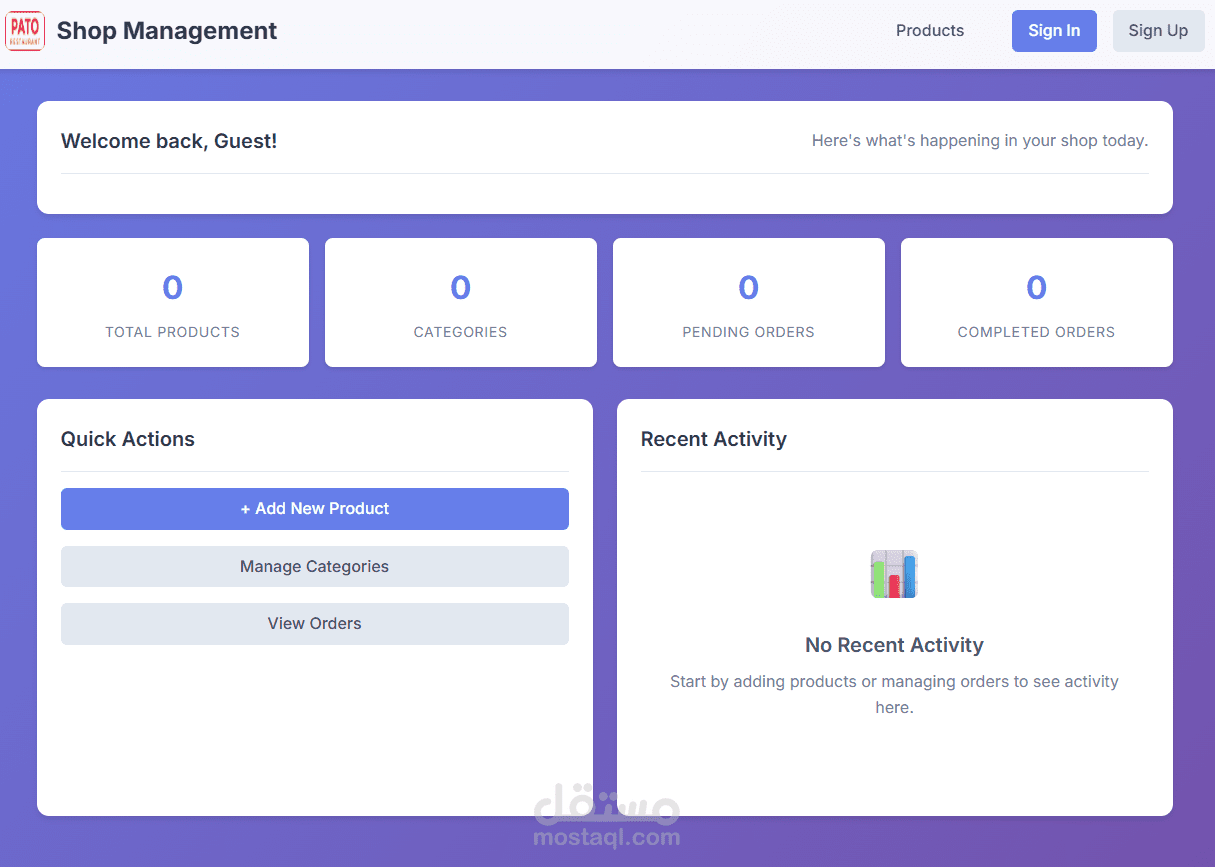Click the Sign Up button

[x=1158, y=30]
